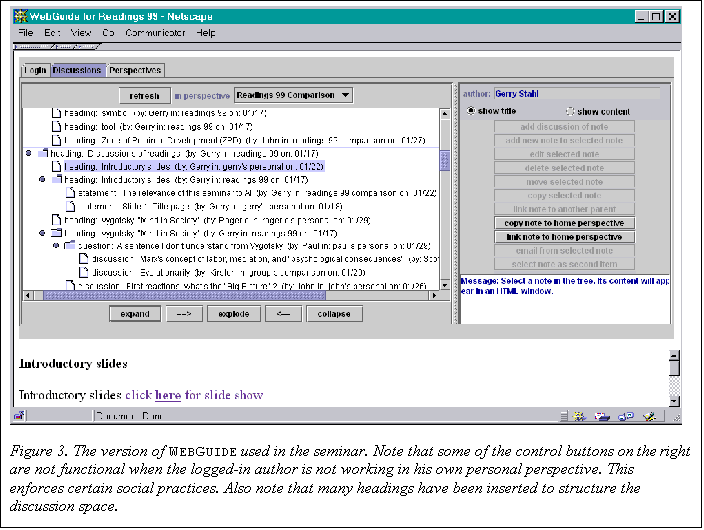Collapse Vygotsky heading by Gerry tree node

[x=42, y=233]
